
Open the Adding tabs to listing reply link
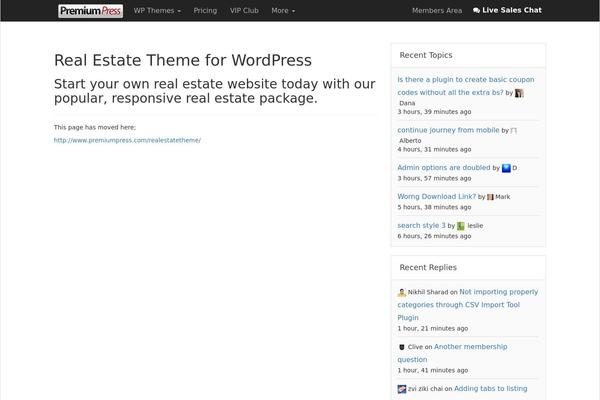tap(491, 389)
